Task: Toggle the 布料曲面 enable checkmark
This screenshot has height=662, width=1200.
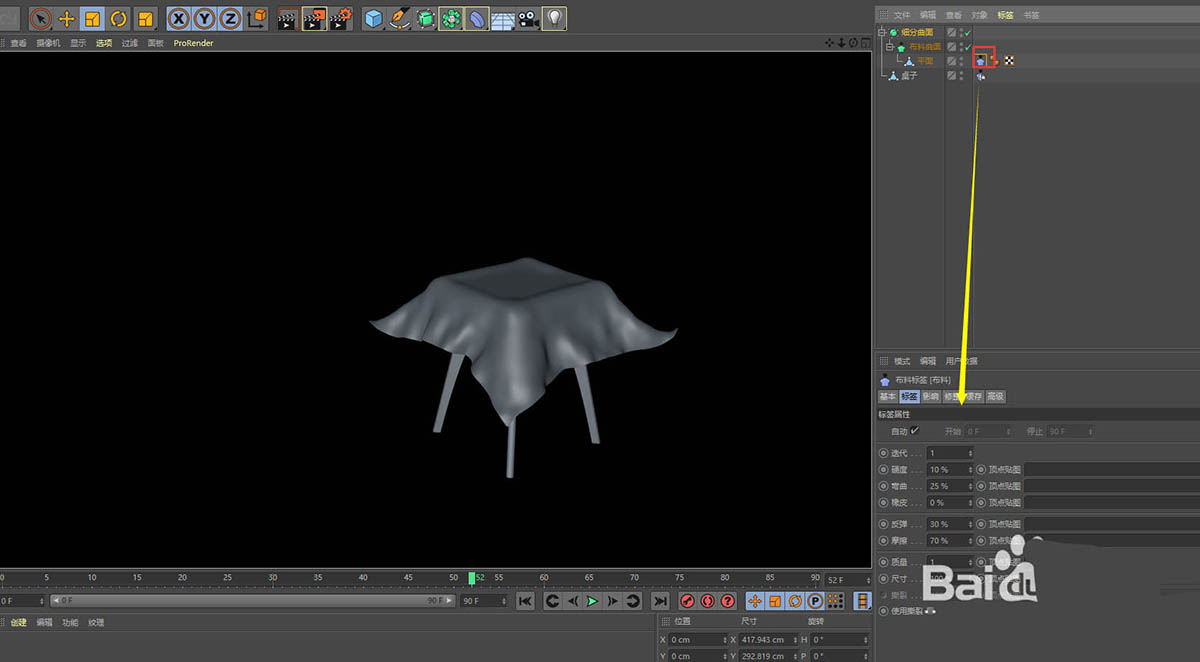Action: 967,47
